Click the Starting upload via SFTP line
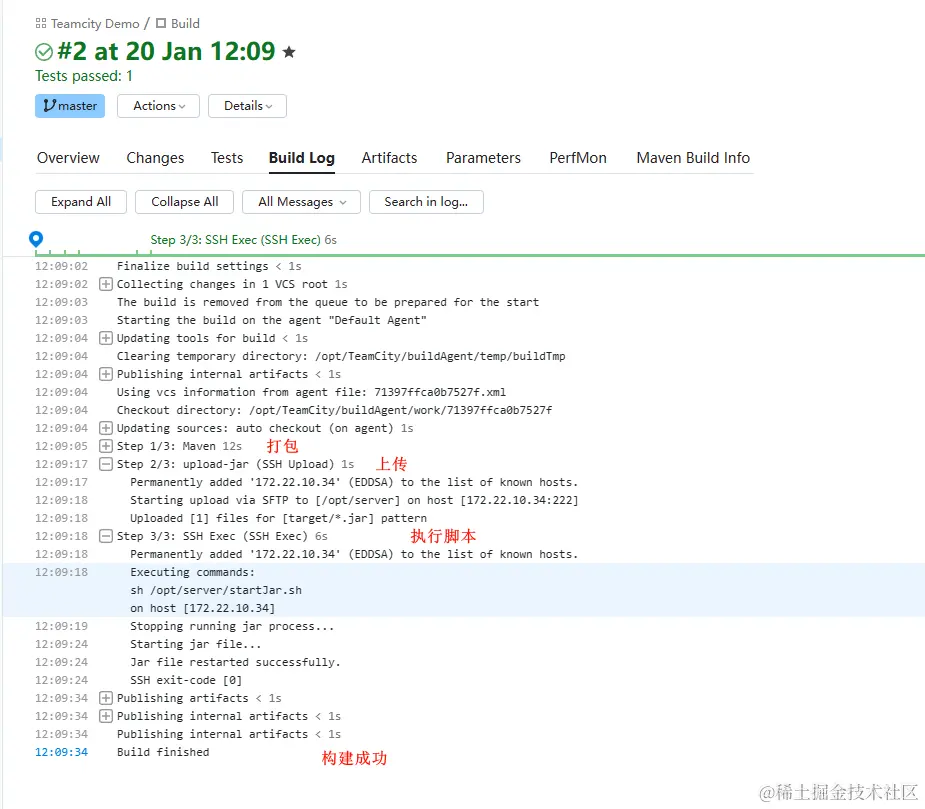 pos(354,500)
